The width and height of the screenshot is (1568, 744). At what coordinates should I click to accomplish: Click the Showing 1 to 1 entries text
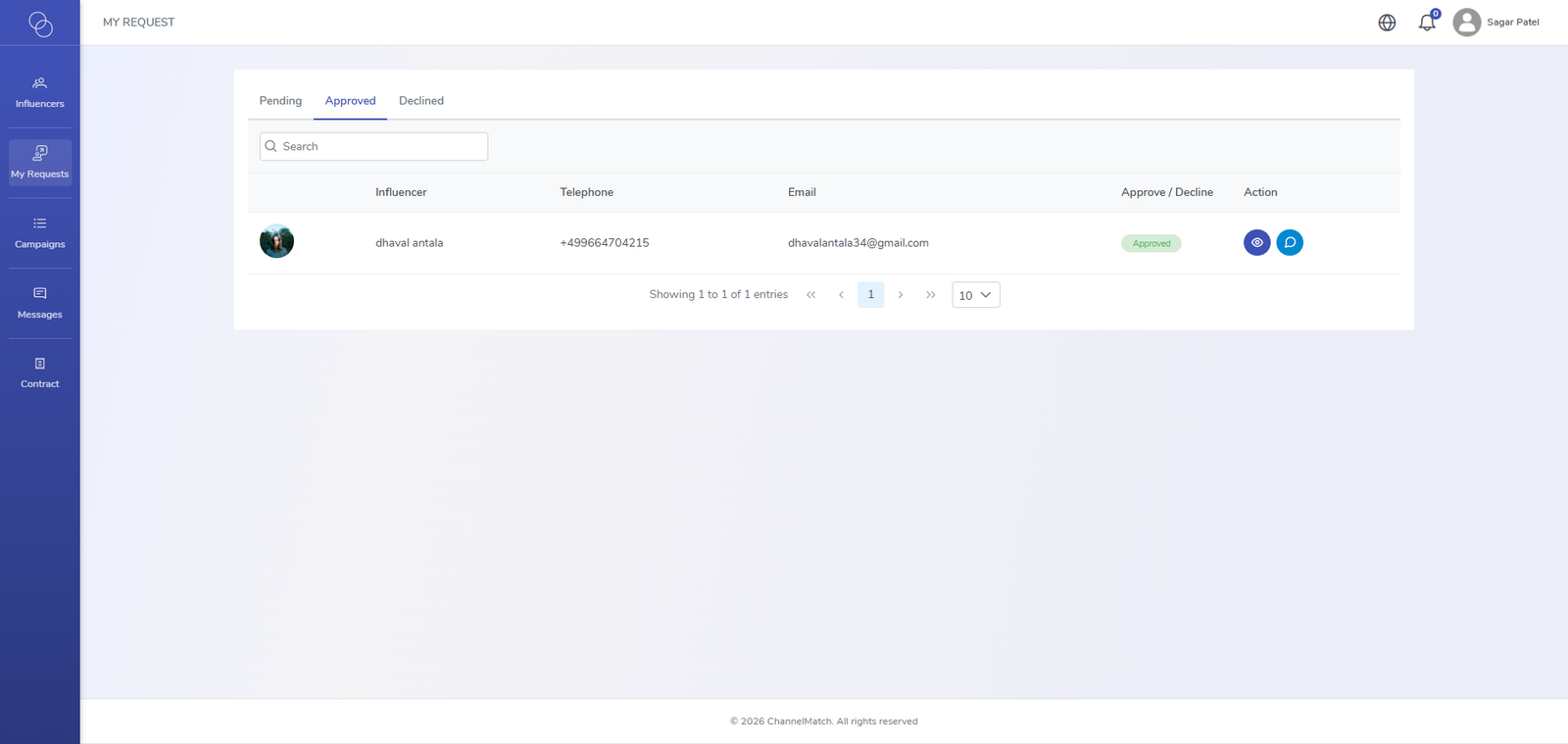[x=718, y=295]
